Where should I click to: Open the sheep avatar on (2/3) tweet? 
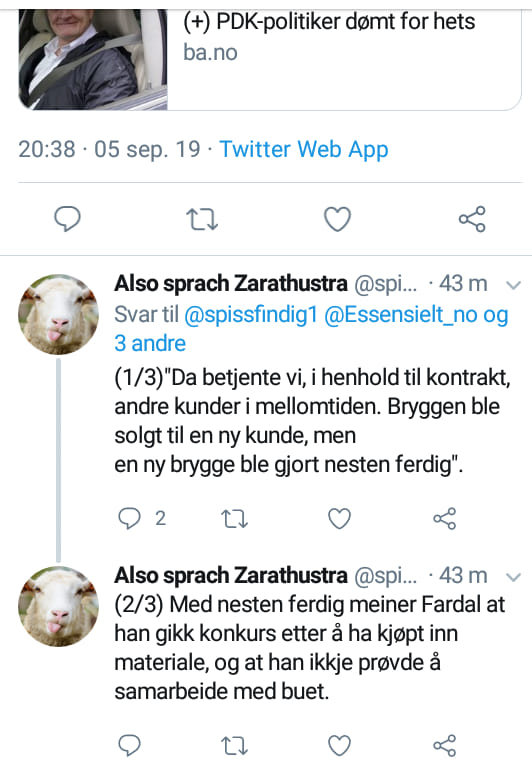[x=58, y=607]
